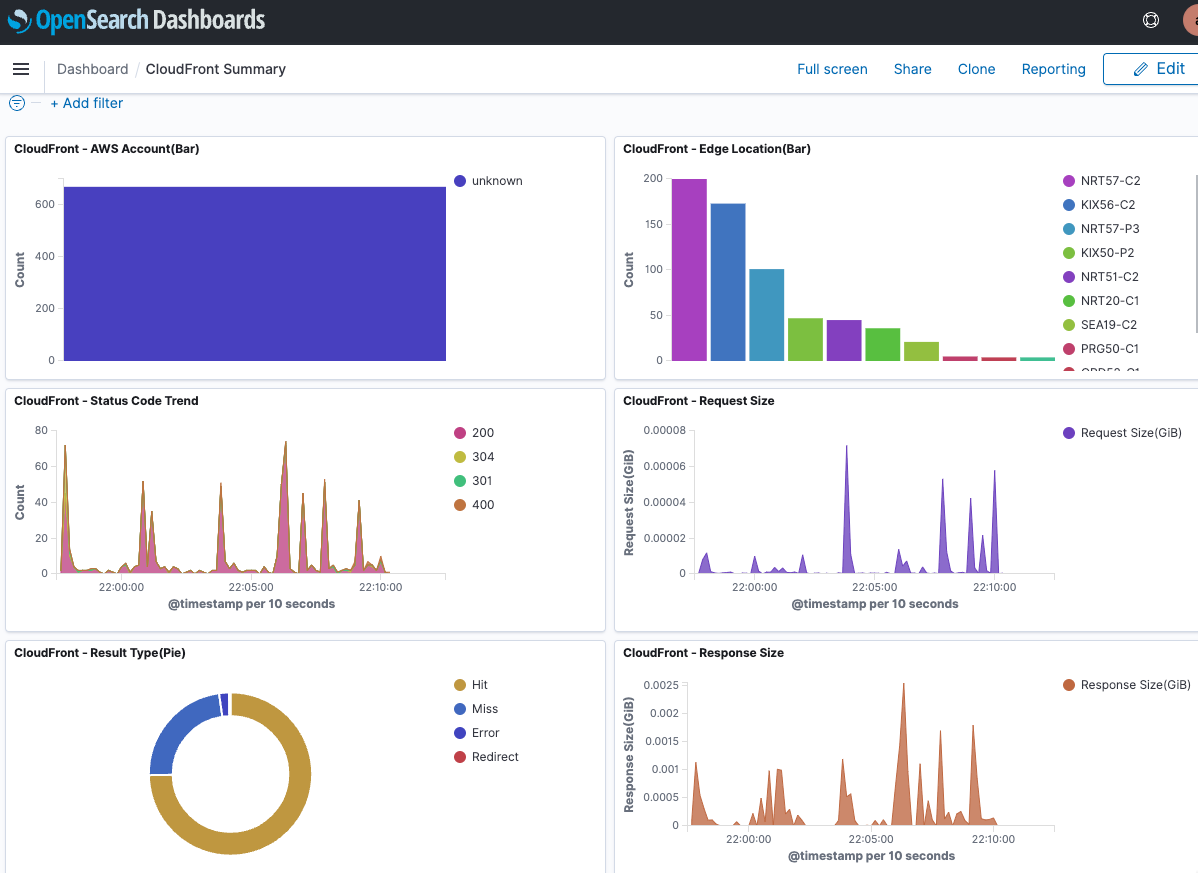Click the OpenSearch Dashboards logo
The image size is (1198, 873).
point(137,21)
